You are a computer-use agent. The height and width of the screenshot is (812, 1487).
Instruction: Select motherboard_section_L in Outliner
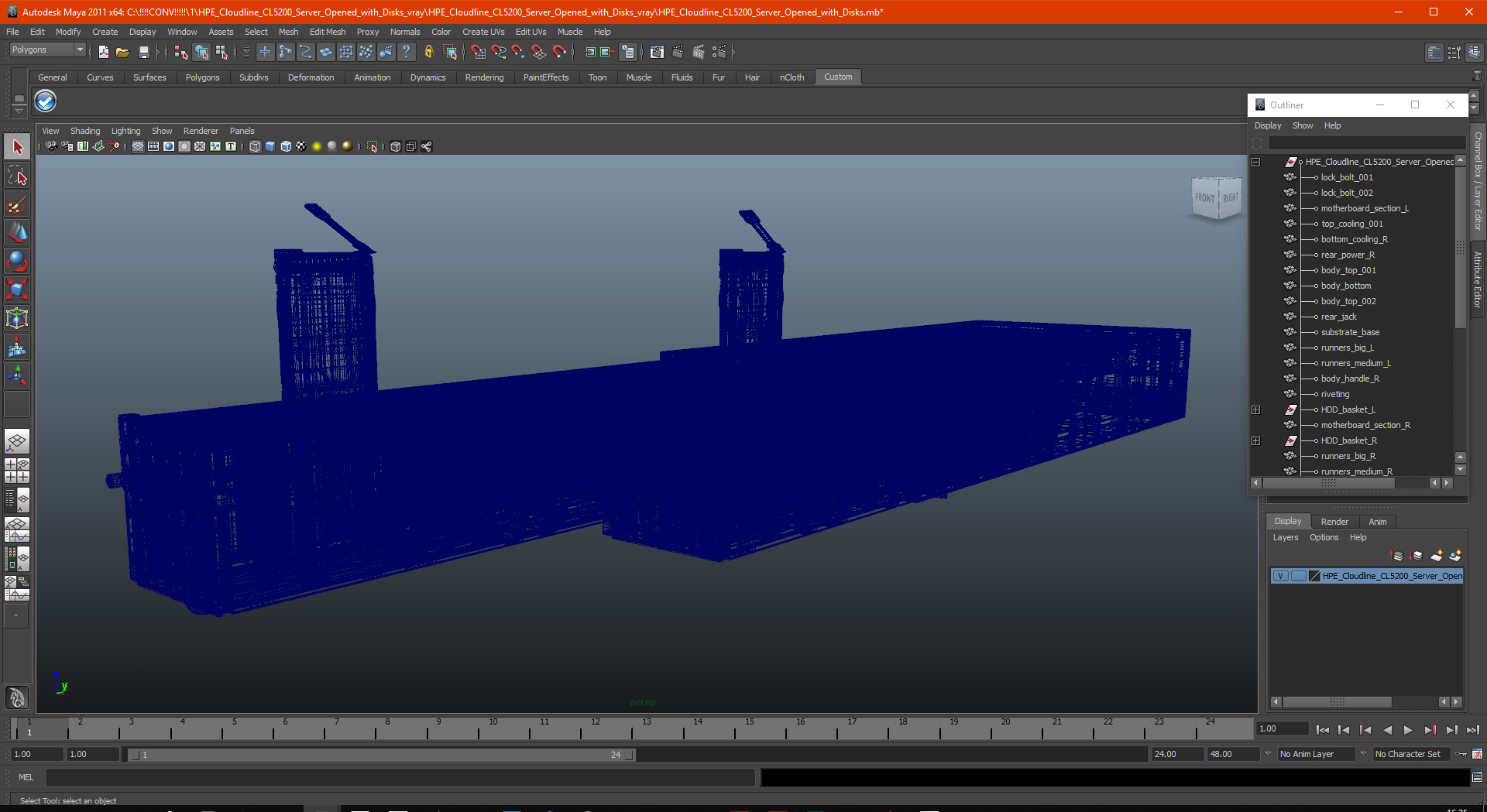pos(1365,208)
